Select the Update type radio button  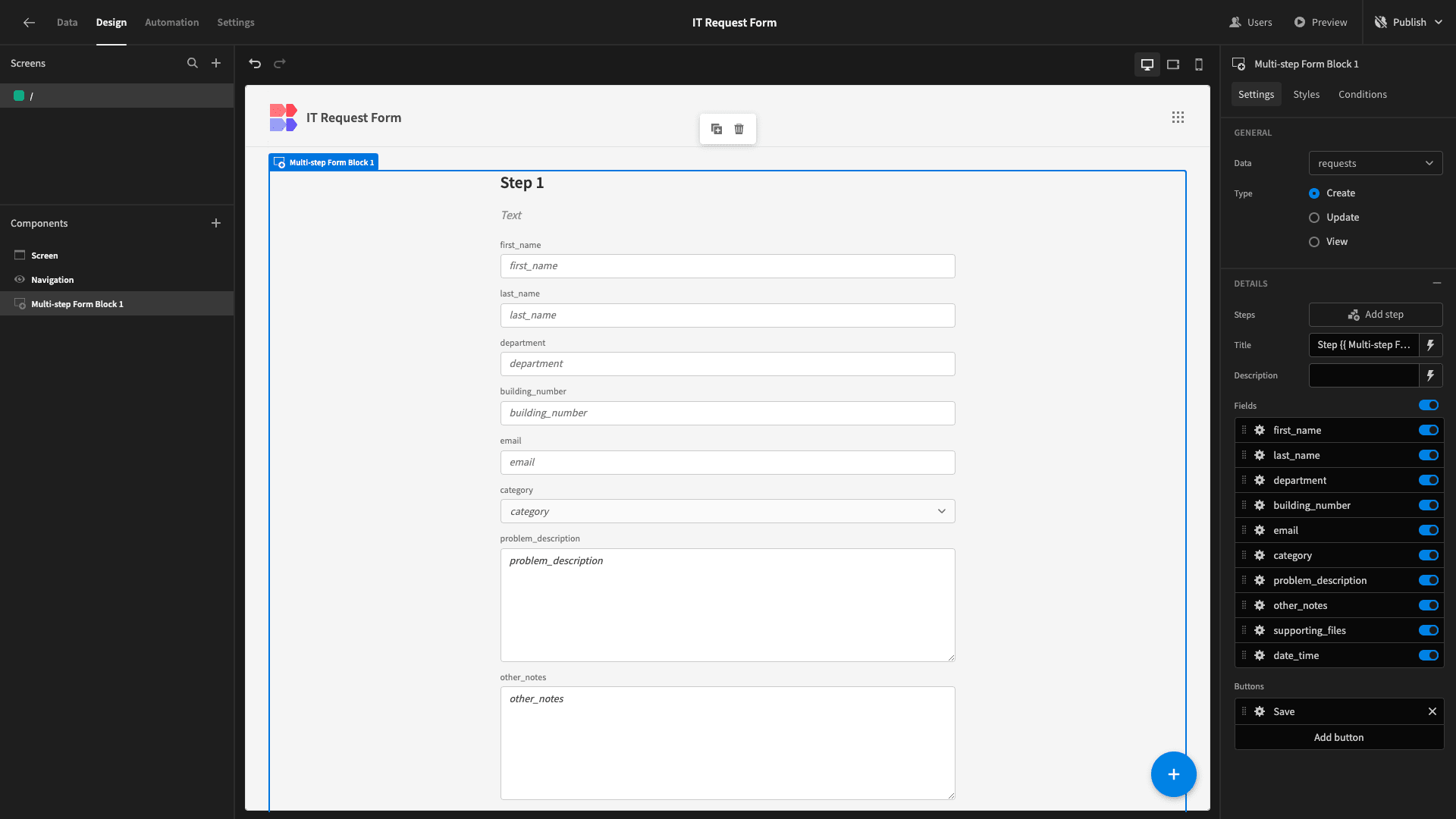[1313, 217]
